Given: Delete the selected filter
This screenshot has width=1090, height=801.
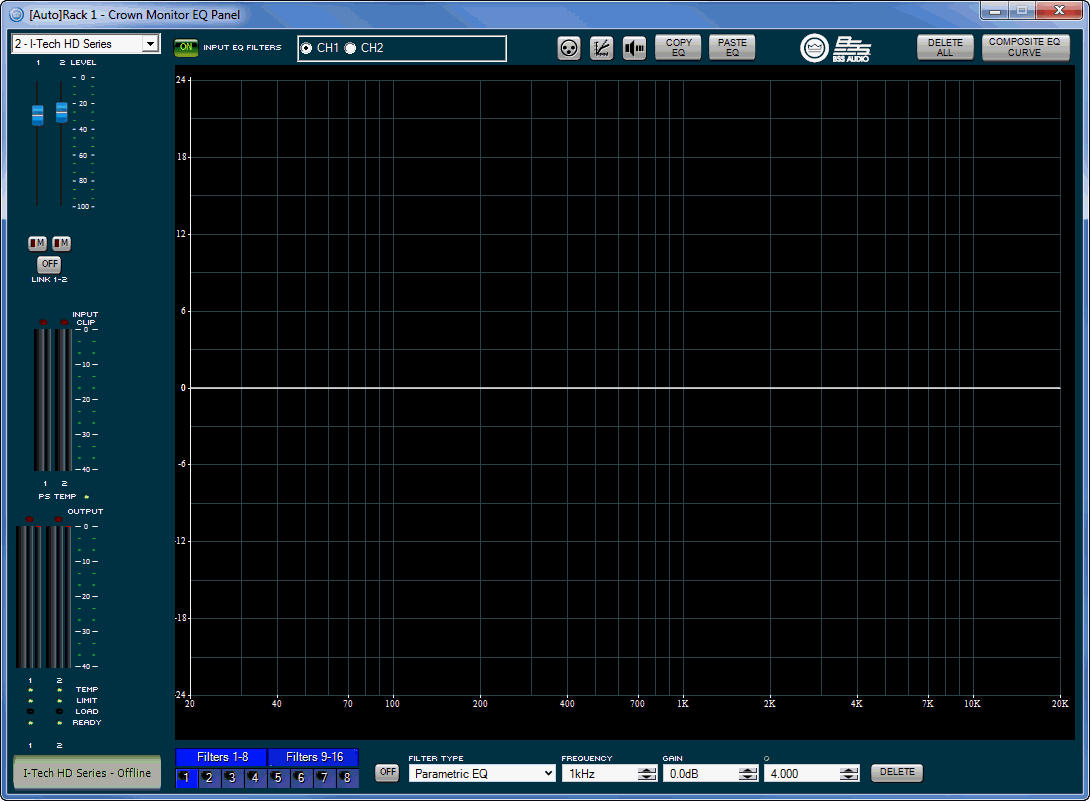Looking at the screenshot, I should 897,772.
